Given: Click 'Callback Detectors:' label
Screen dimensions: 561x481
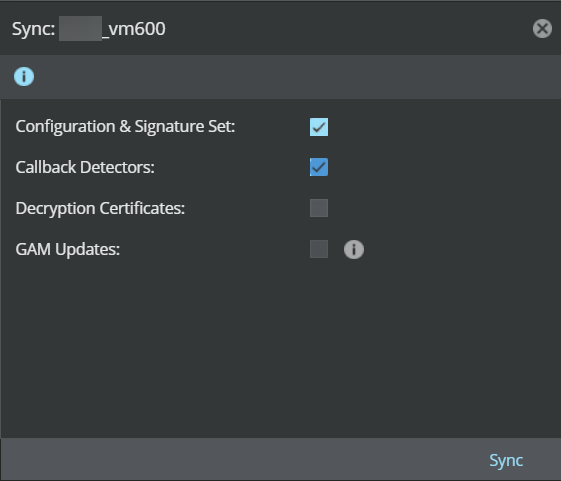Looking at the screenshot, I should point(85,167).
